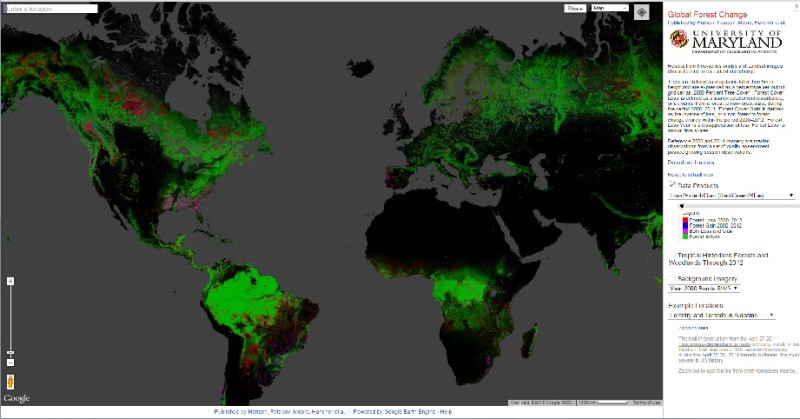Click the red Forest Loss legend swatch
This screenshot has height=419, width=800.
click(685, 220)
